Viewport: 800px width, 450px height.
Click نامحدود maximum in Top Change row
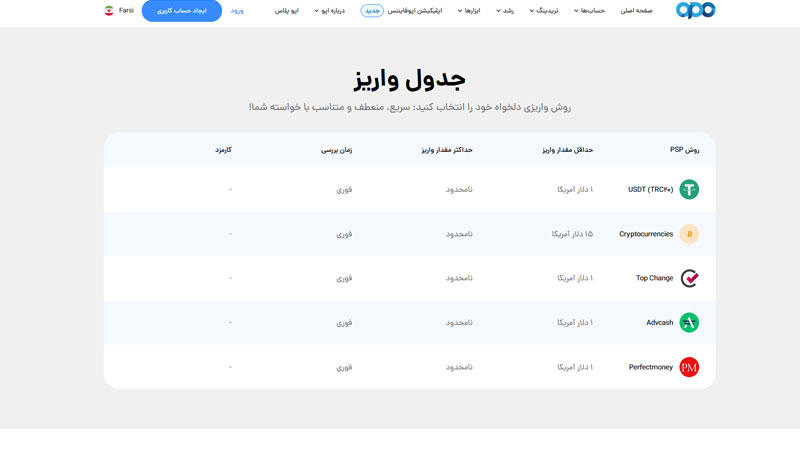tap(459, 278)
